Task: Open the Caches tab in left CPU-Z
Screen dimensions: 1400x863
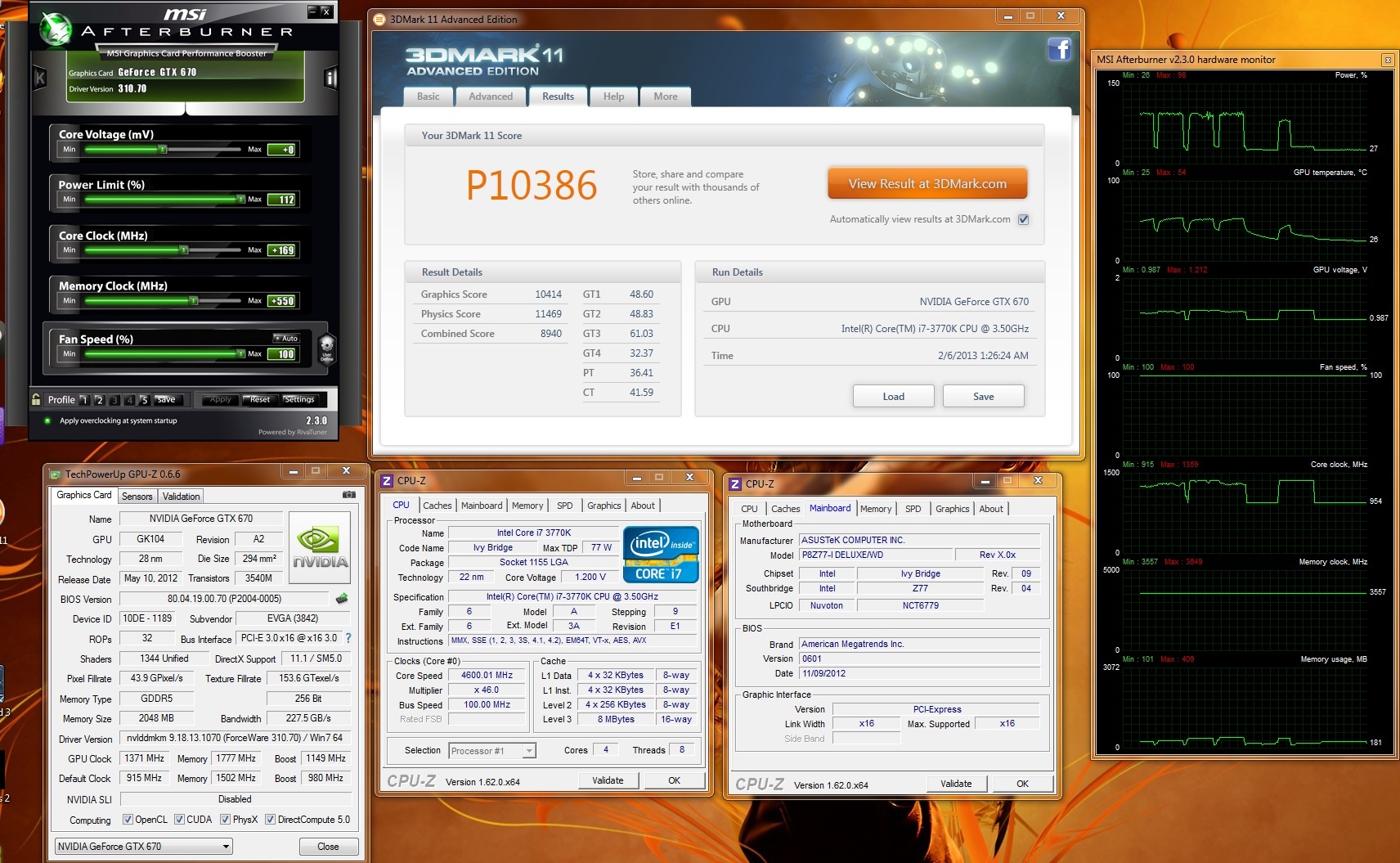Action: 437,506
